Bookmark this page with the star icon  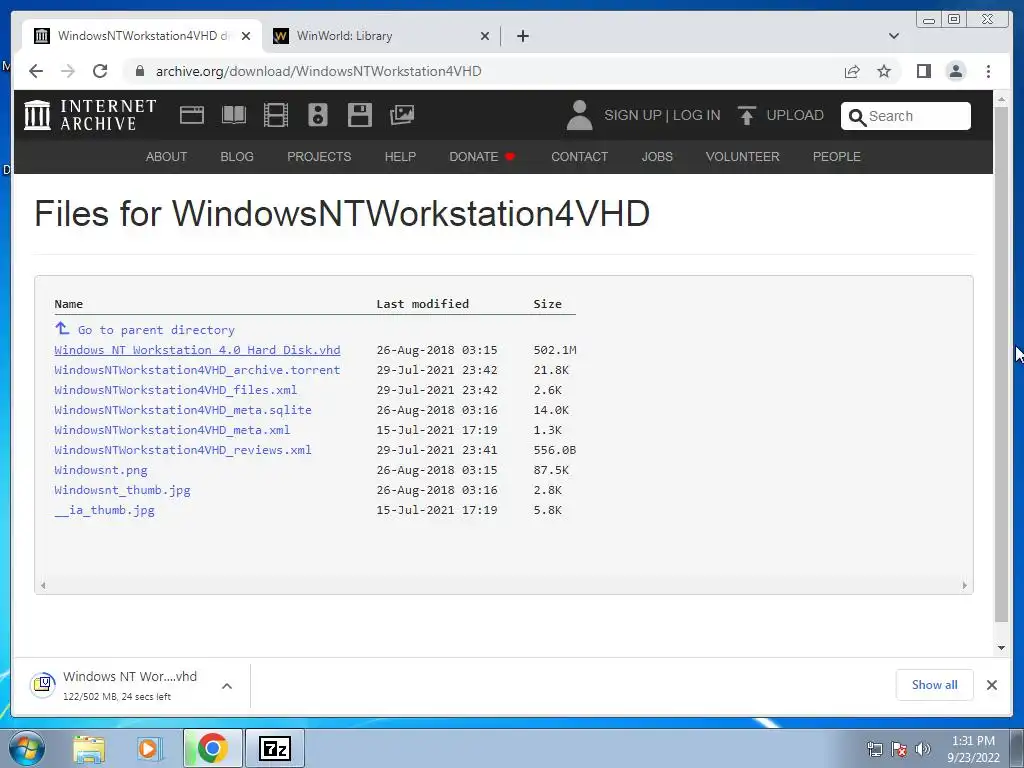884,71
